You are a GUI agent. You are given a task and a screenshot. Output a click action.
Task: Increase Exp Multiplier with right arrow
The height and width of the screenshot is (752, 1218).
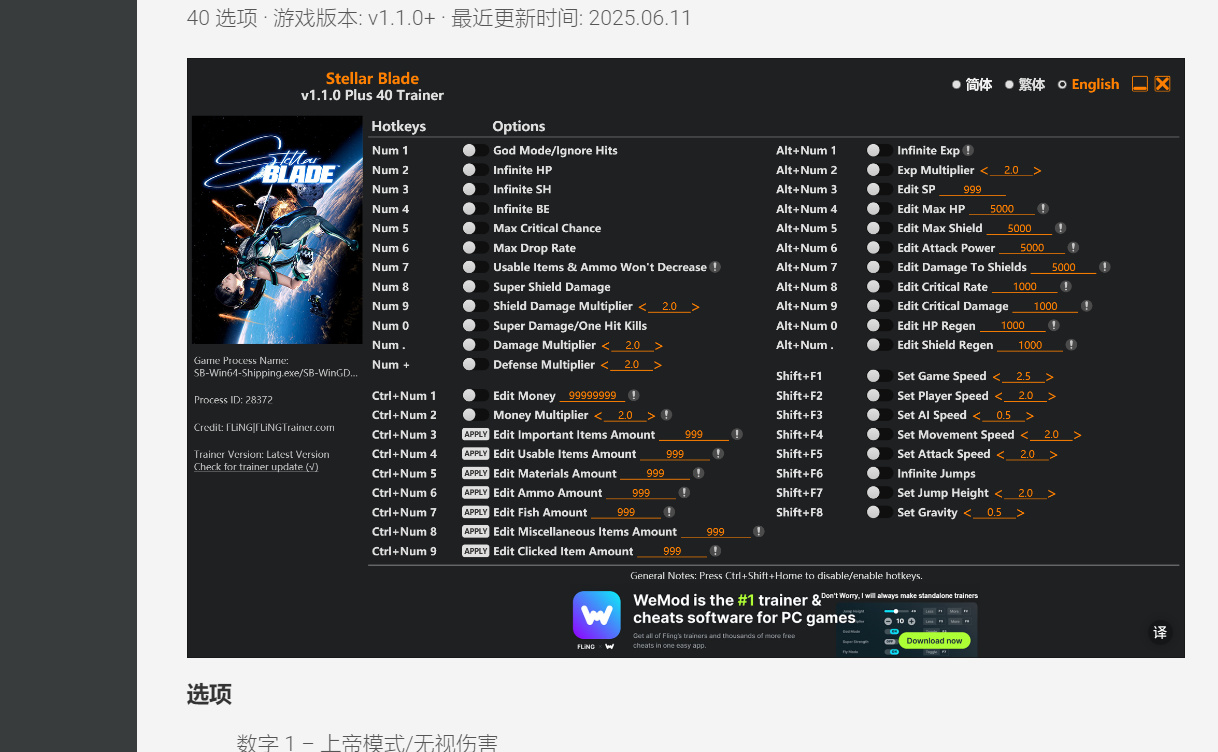(x=1037, y=171)
